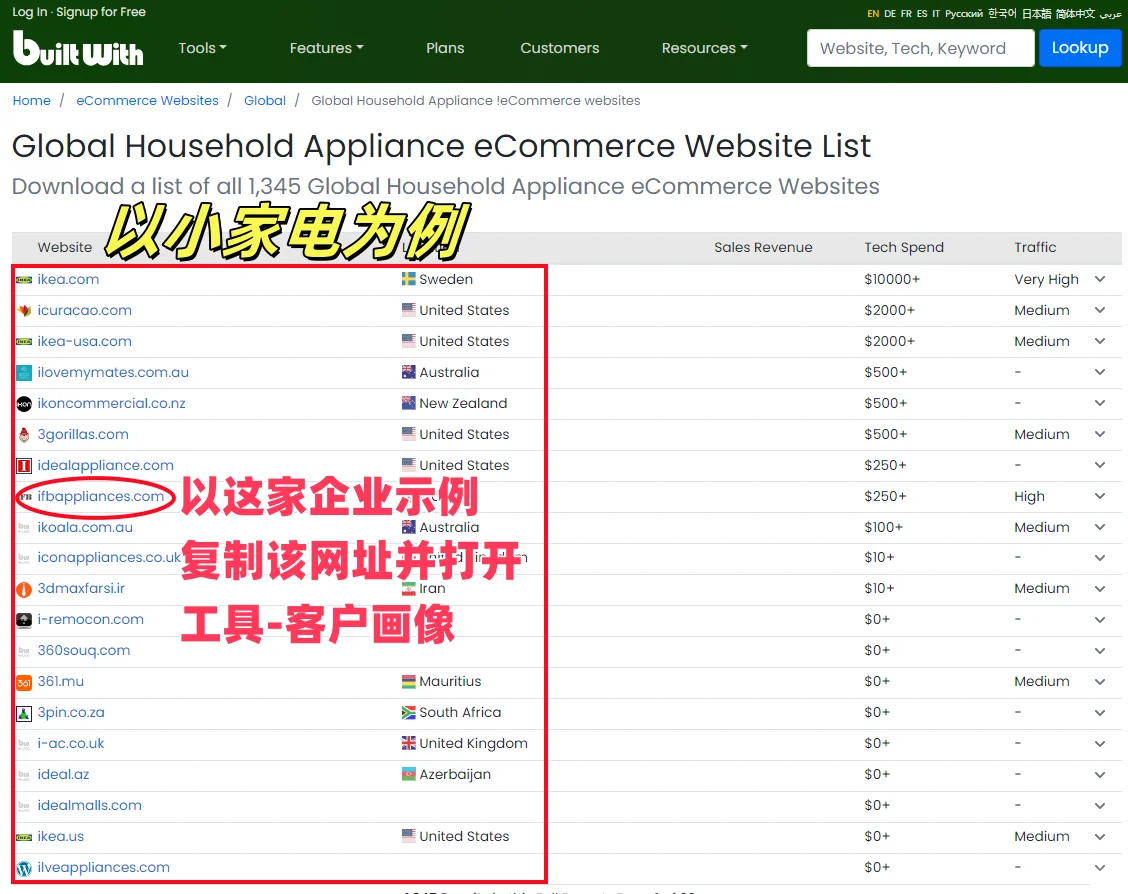Open the Features menu

pos(326,47)
